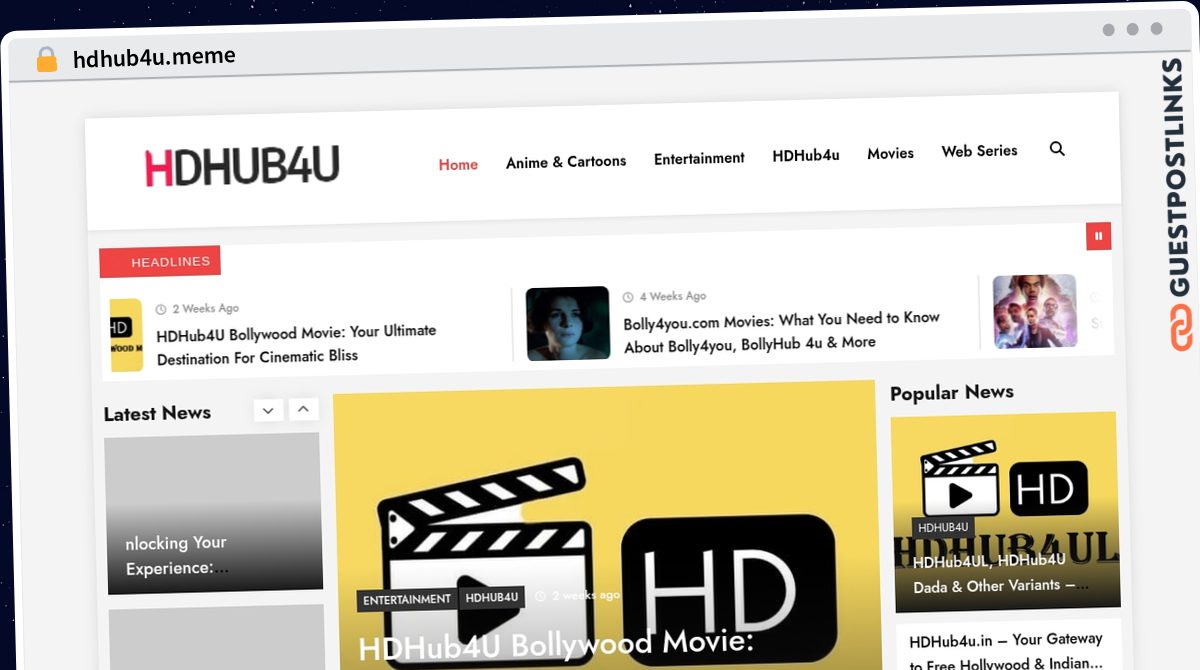1200x670 pixels.
Task: Click the yellow HD headline thumbnail
Action: pyautogui.click(x=126, y=335)
